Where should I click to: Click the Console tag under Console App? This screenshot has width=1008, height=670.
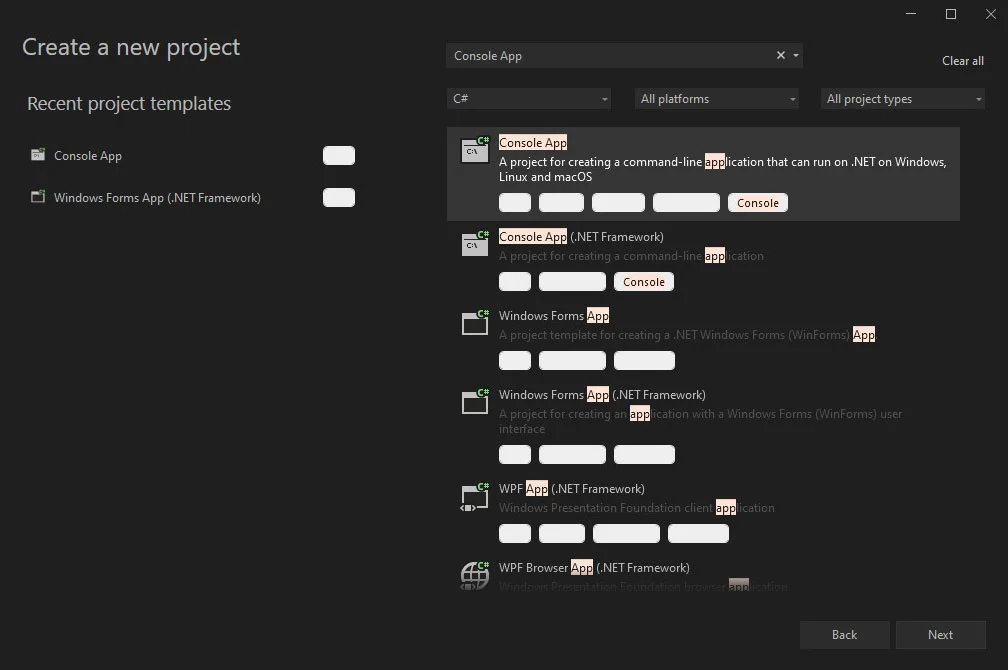(757, 203)
